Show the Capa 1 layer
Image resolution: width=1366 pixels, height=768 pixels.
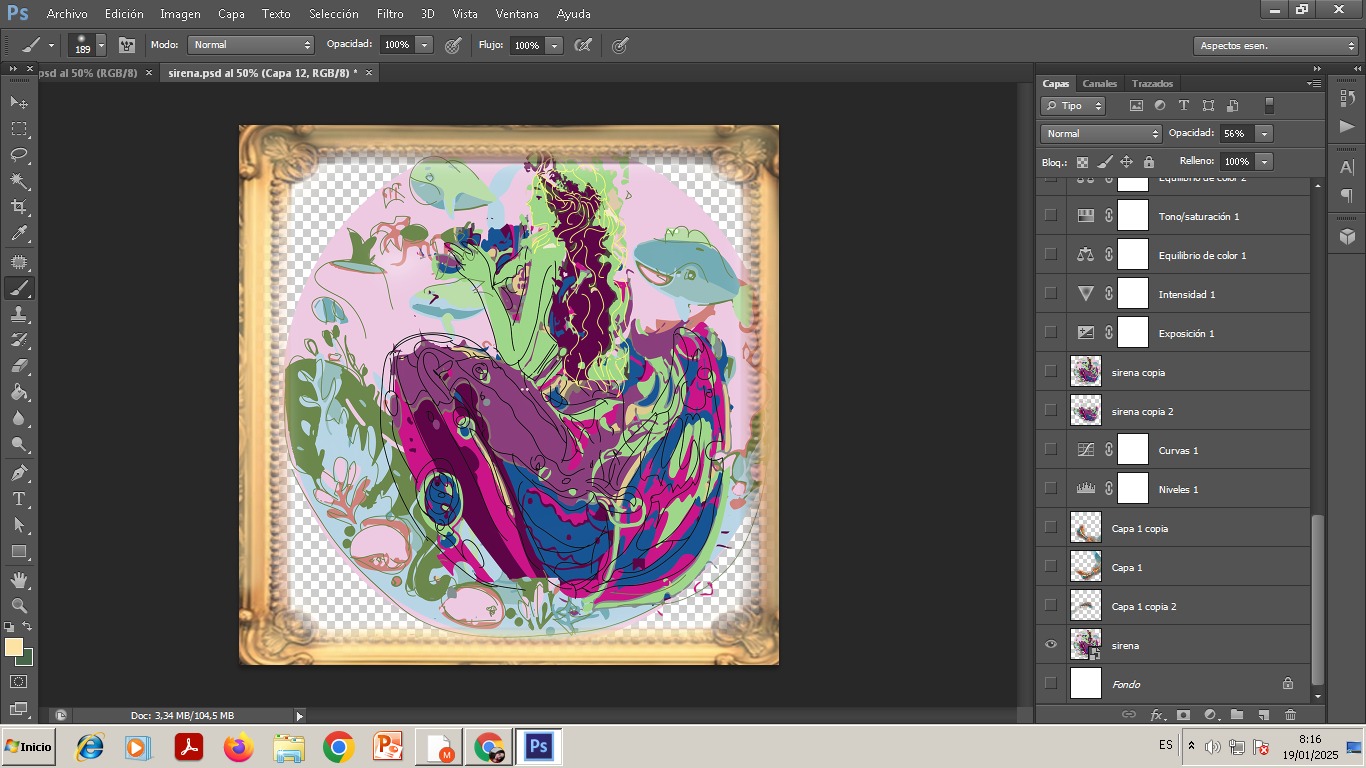click(x=1050, y=567)
